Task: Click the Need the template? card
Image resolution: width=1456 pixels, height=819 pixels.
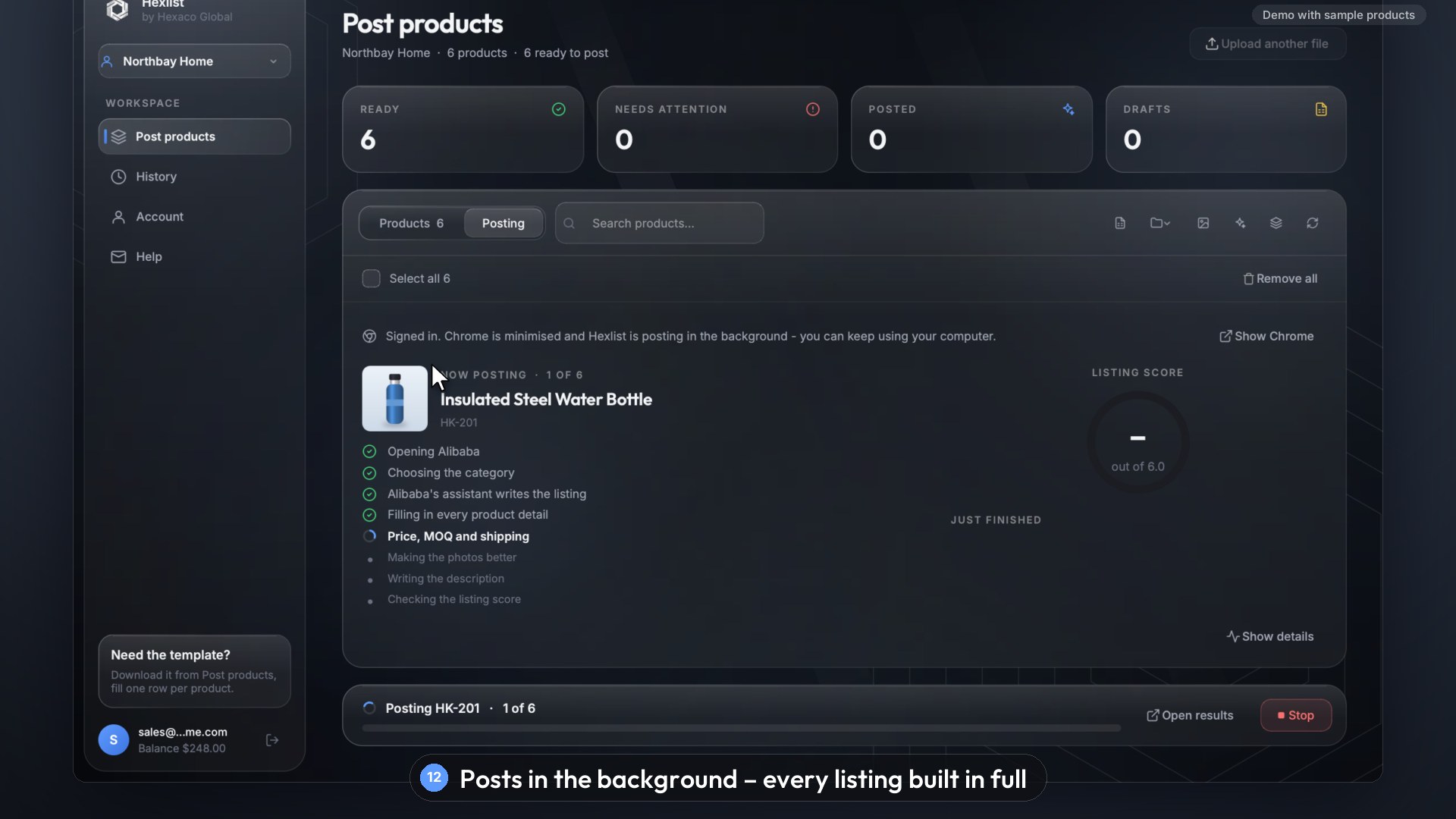Action: [x=194, y=671]
